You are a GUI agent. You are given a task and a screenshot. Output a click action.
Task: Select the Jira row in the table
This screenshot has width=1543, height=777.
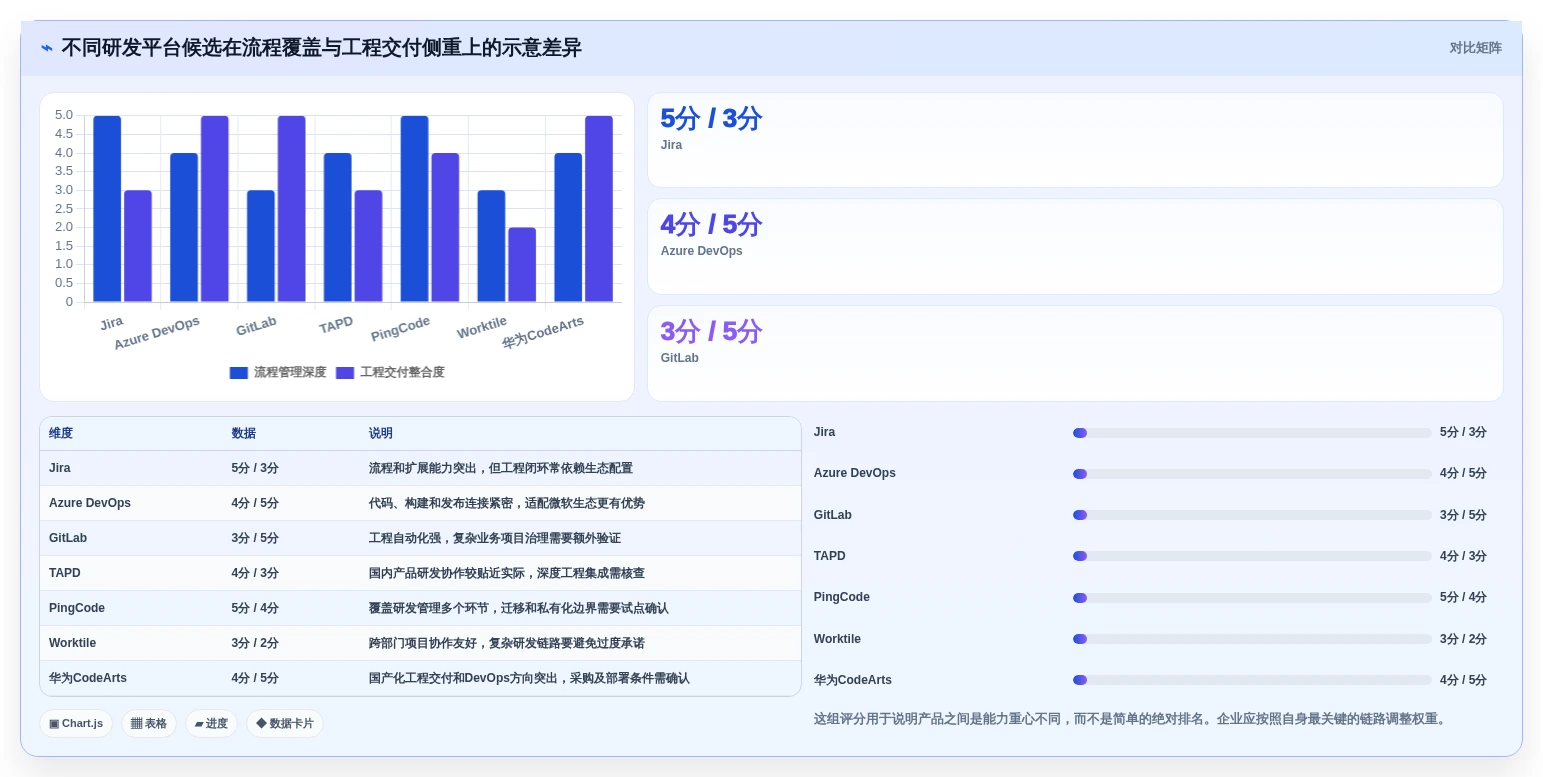tap(420, 468)
